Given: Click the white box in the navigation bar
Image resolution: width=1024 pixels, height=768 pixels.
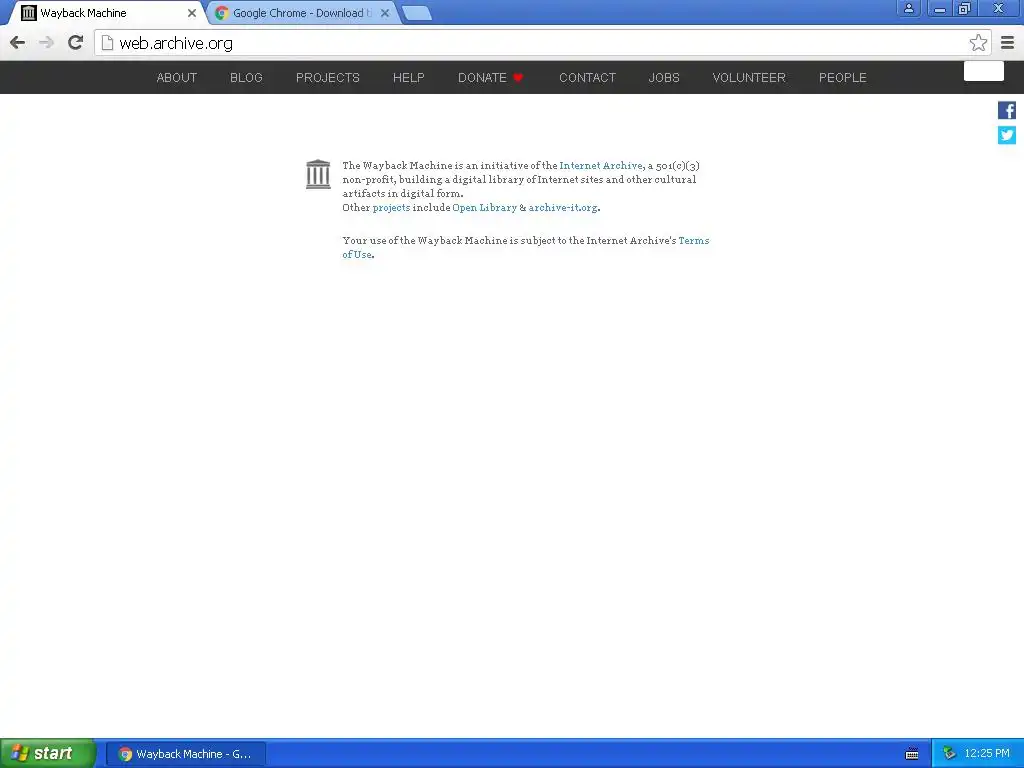Looking at the screenshot, I should (984, 71).
